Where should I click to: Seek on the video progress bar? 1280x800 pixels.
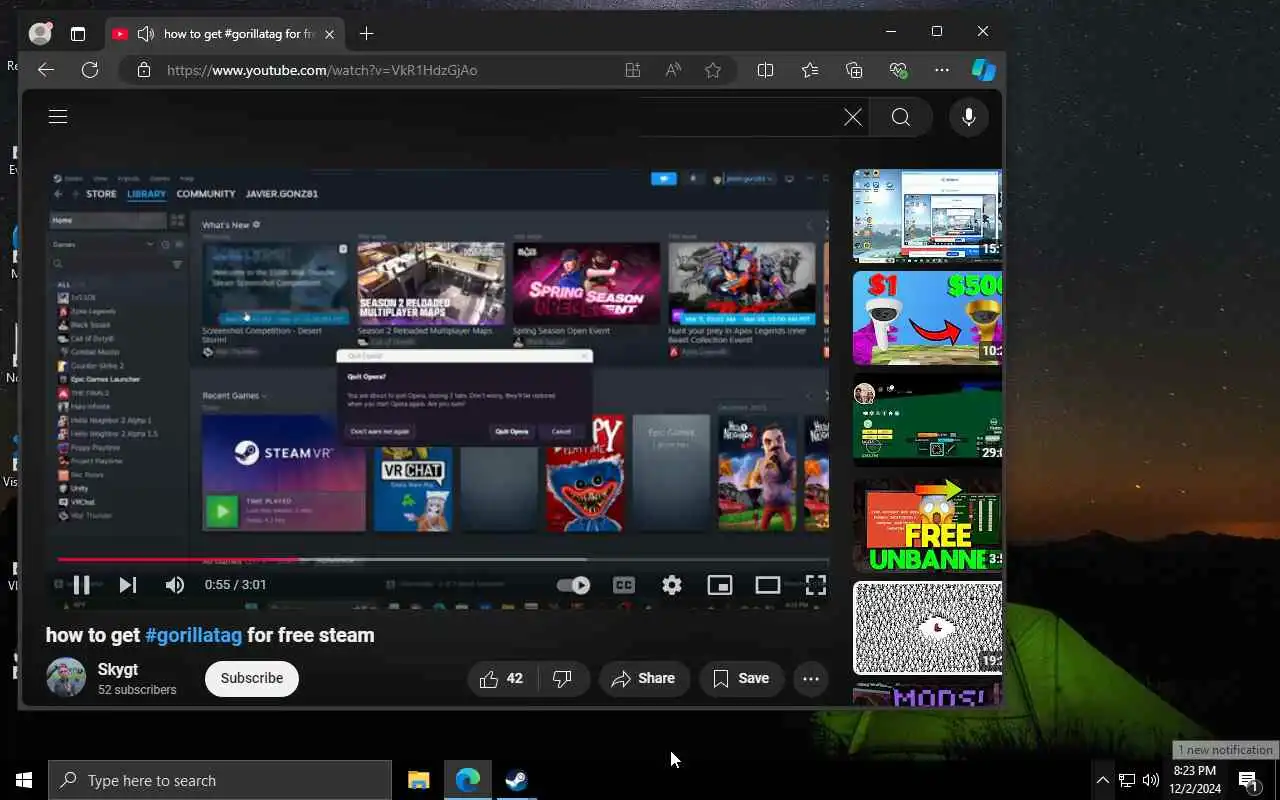(443, 559)
